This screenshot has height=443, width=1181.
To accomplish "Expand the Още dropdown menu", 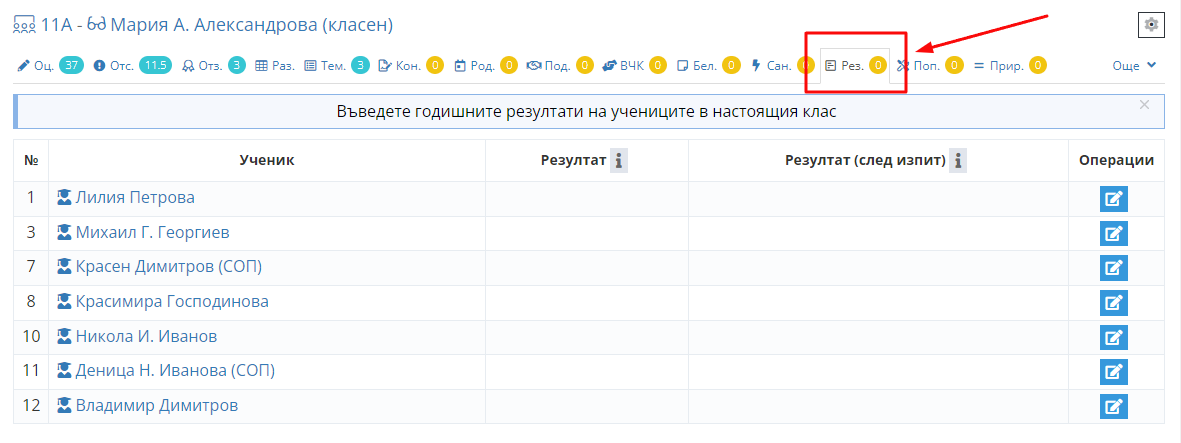I will click(x=1134, y=66).
